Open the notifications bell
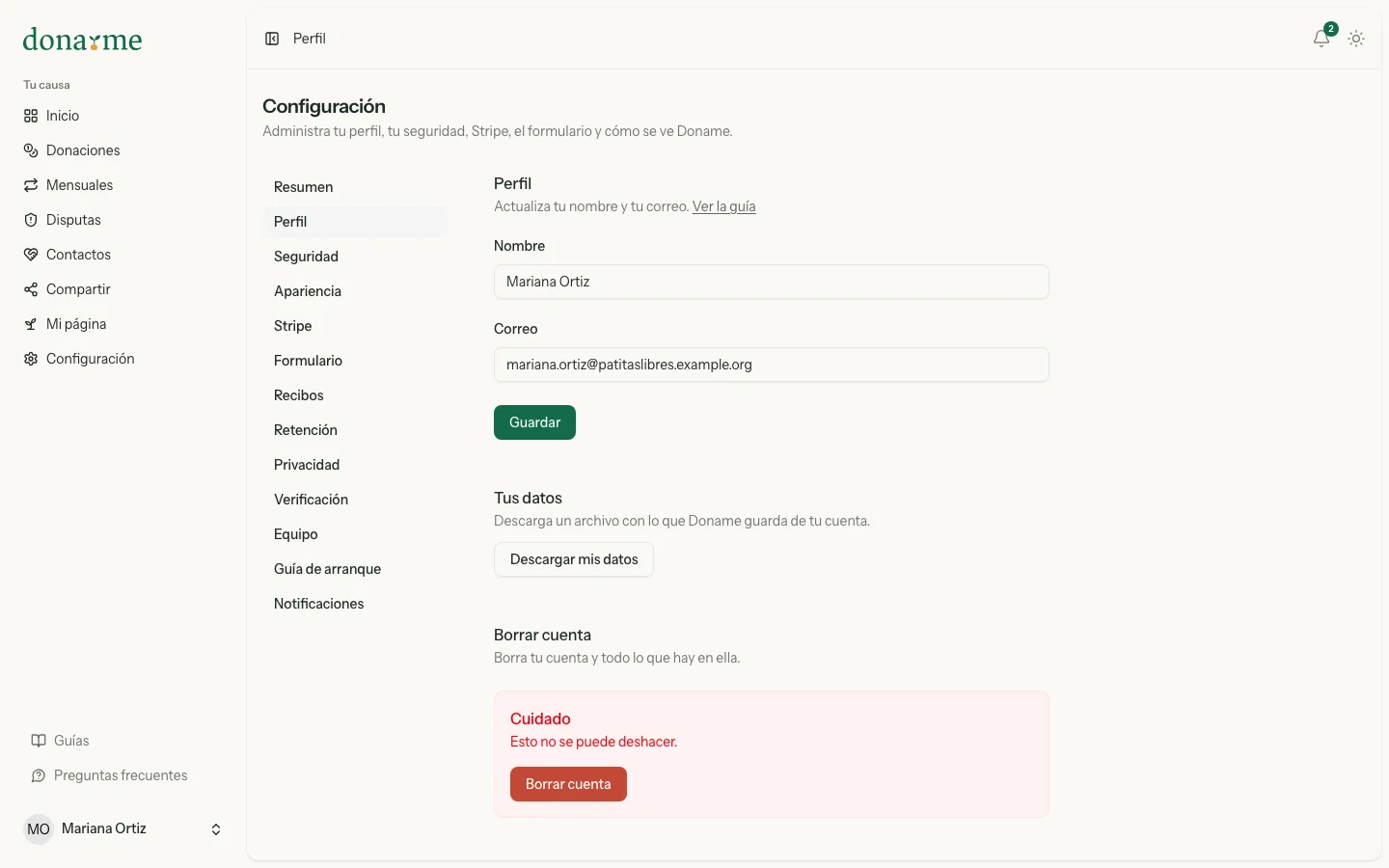 (1321, 39)
